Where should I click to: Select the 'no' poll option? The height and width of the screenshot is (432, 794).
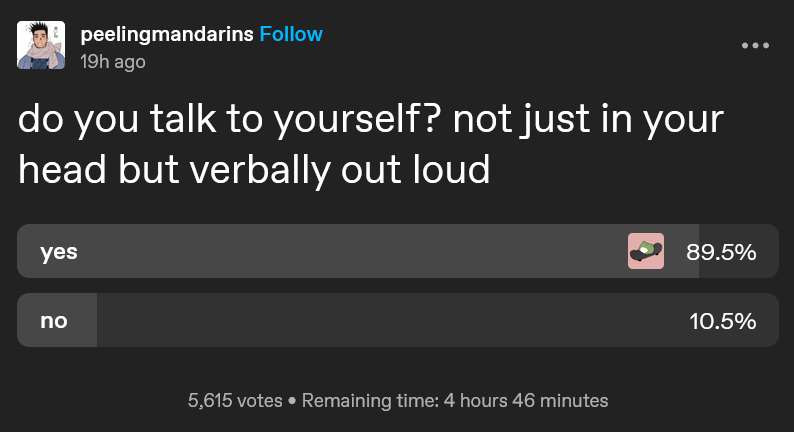[398, 320]
